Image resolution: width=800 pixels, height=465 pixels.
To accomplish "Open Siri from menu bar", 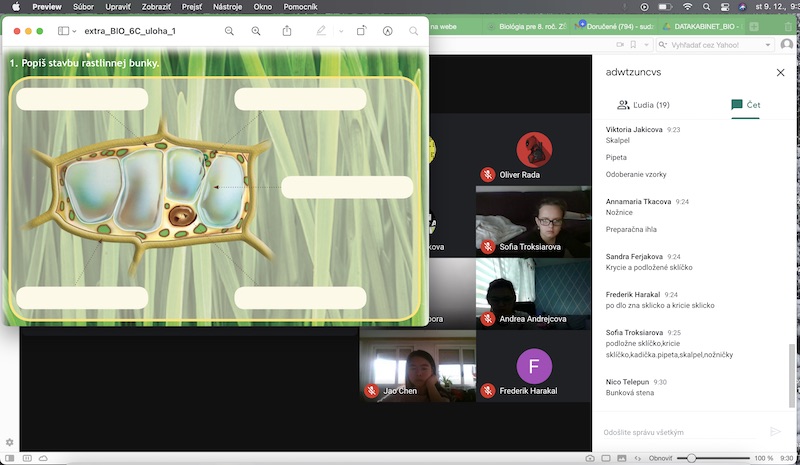I will [742, 7].
